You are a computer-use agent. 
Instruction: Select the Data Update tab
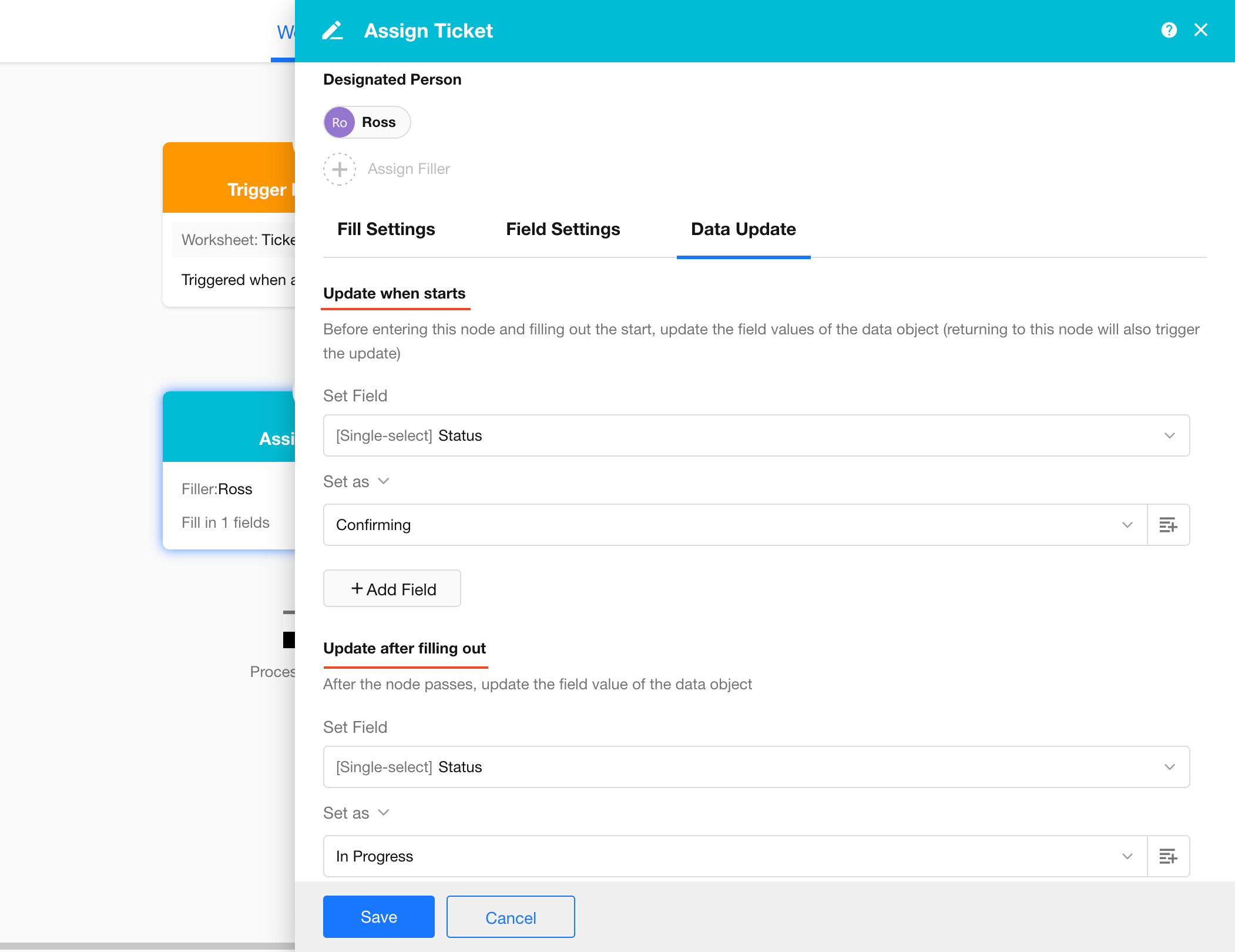(x=743, y=229)
